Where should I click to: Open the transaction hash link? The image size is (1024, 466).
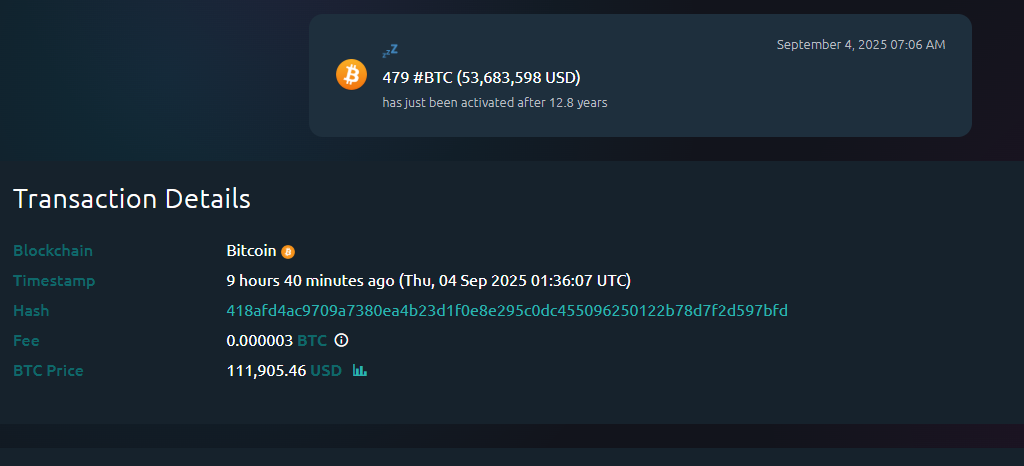click(x=507, y=311)
